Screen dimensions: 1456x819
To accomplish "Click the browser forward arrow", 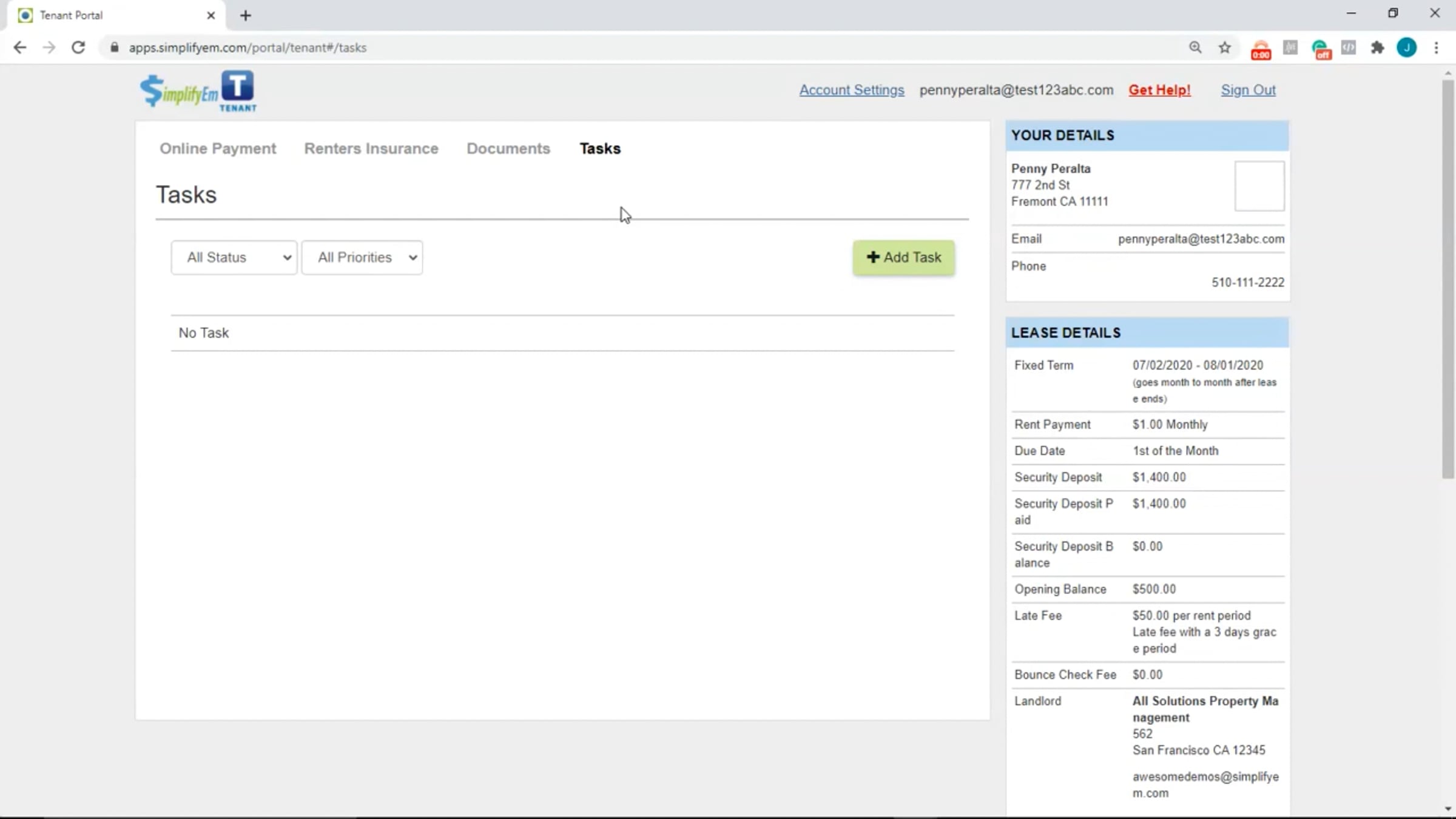I will coord(49,47).
